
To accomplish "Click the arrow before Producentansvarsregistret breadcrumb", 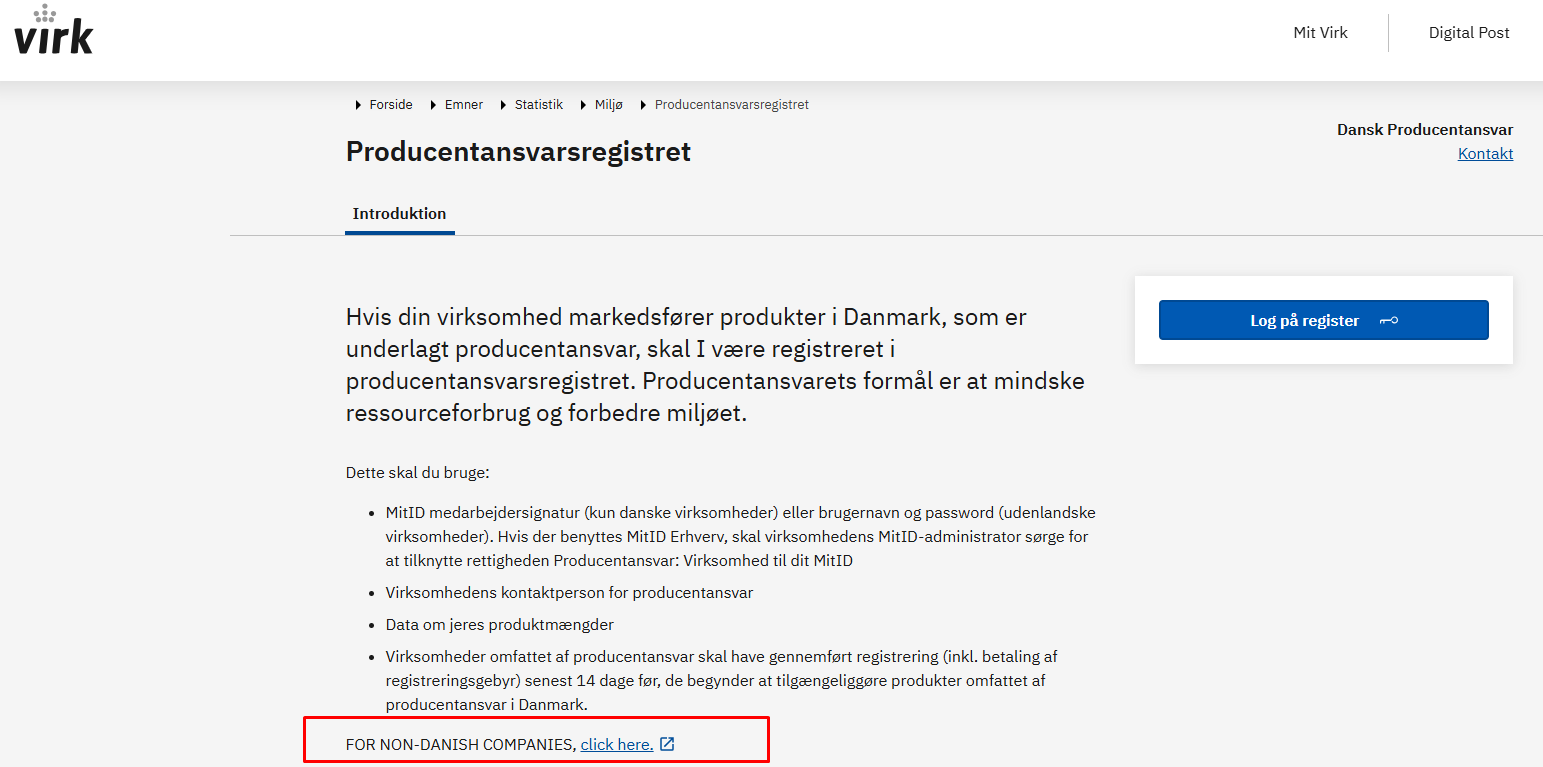I will (644, 105).
